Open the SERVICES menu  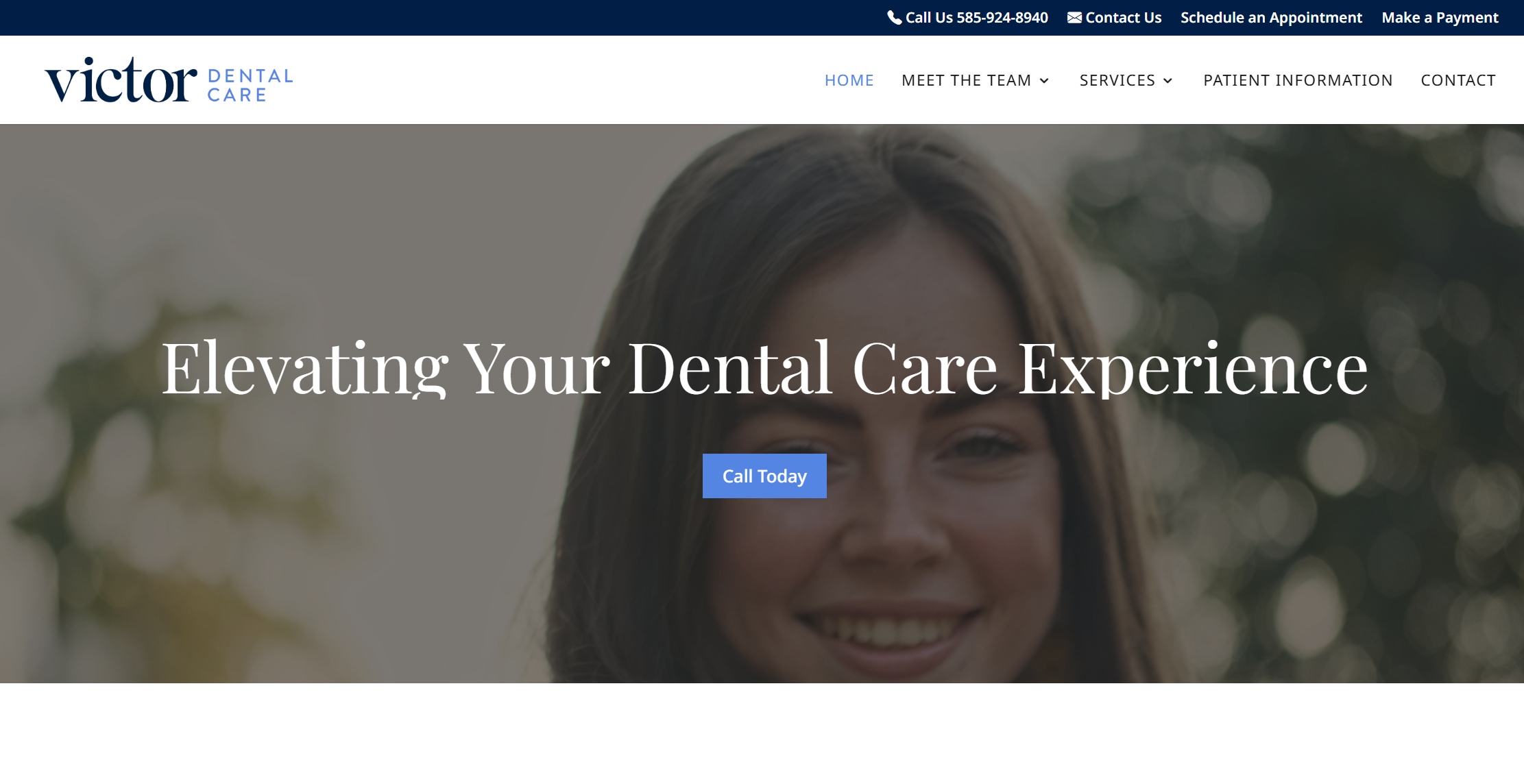pos(1117,80)
